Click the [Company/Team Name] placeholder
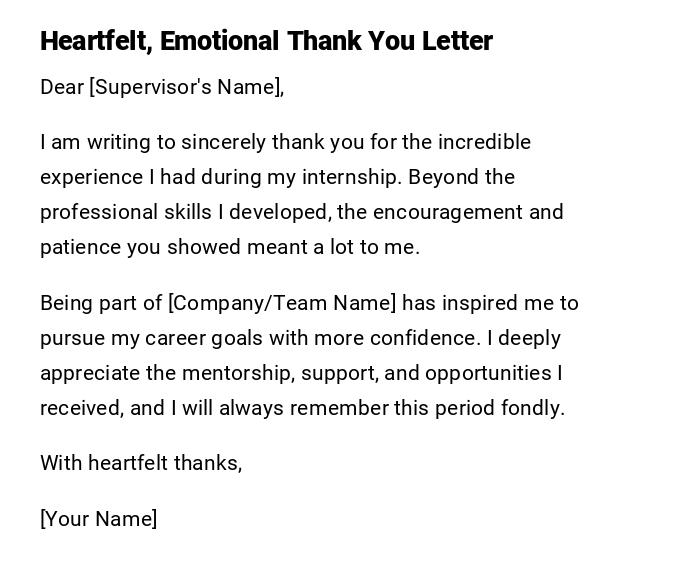This screenshot has height=581, width=700. pyautogui.click(x=282, y=303)
